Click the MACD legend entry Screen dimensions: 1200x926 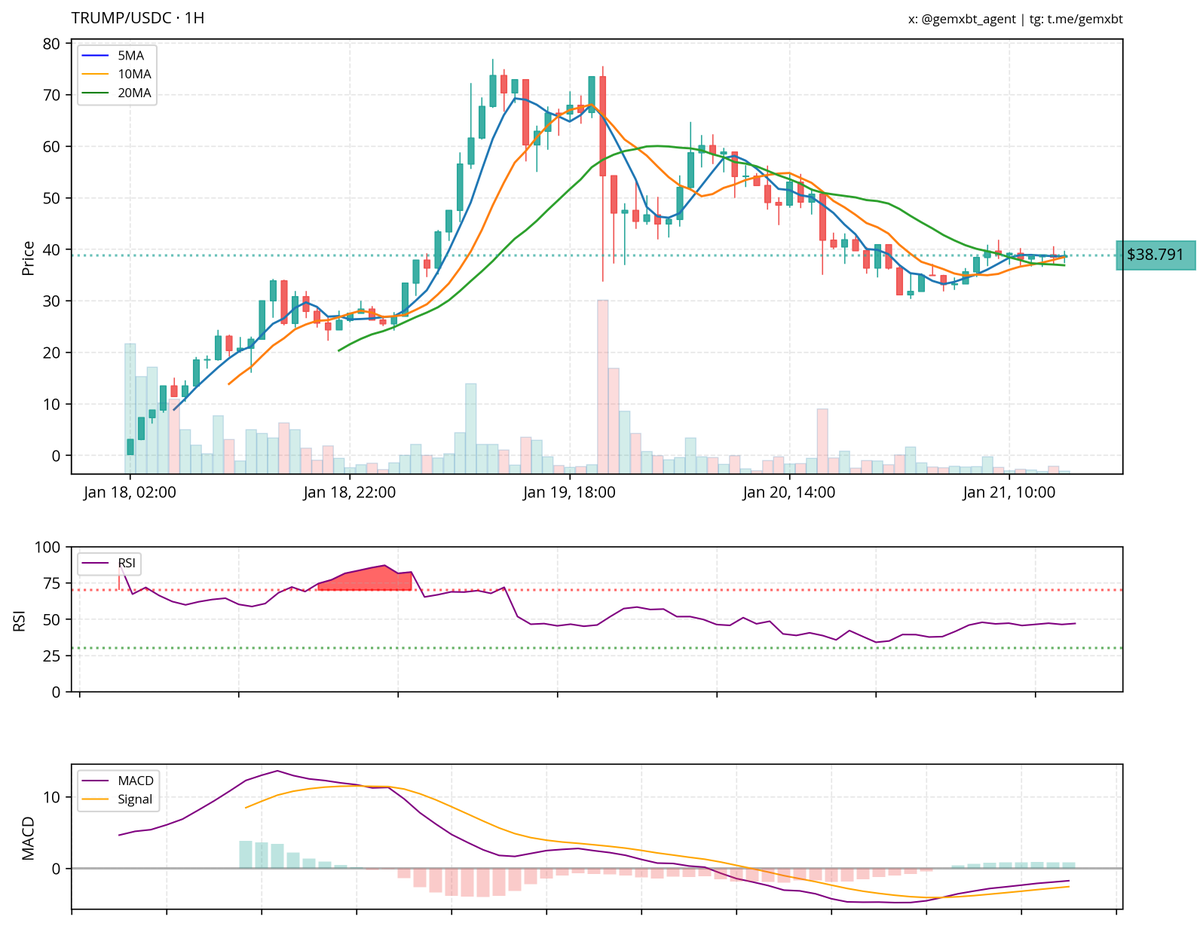119,780
